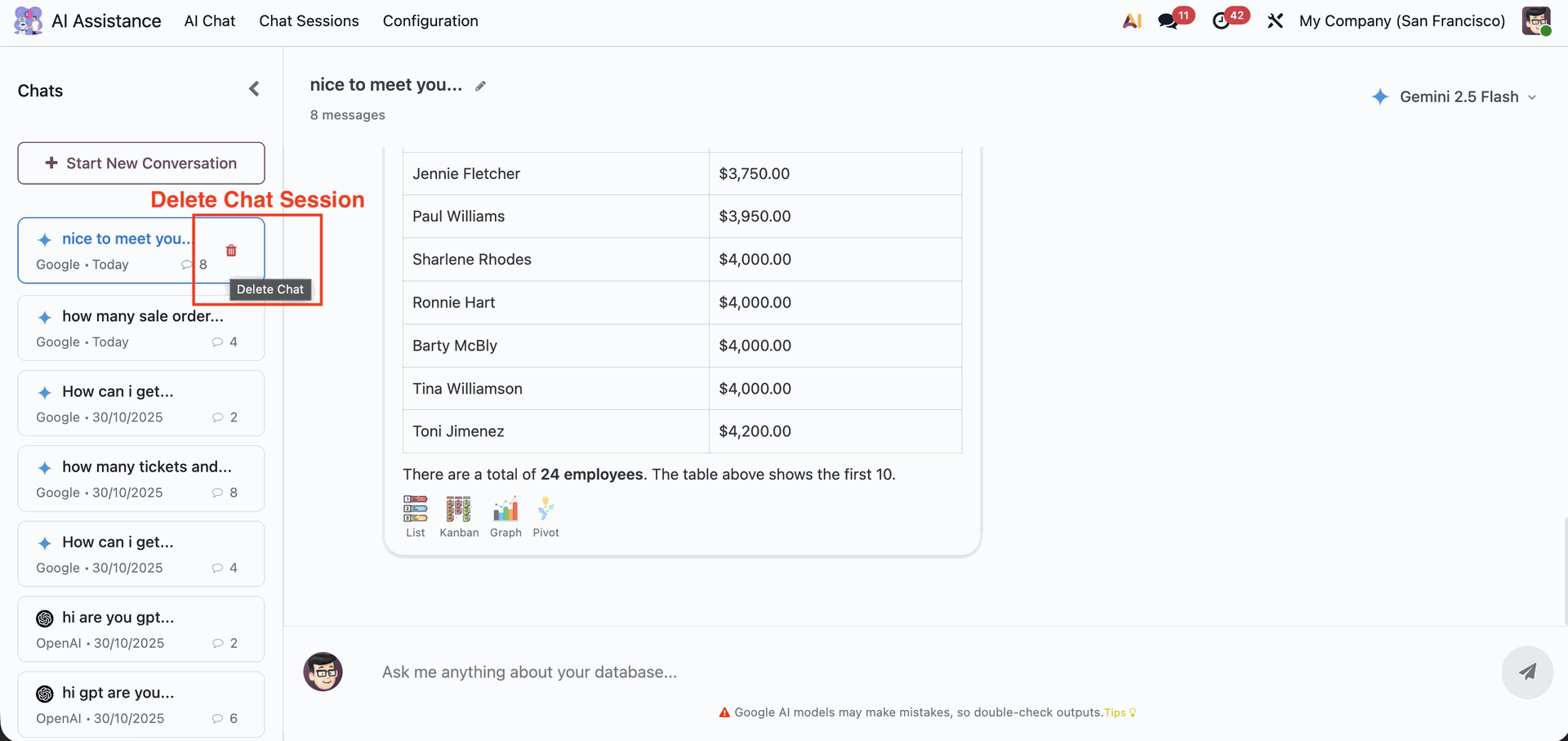Collapse the Chats sidebar
Image resolution: width=1568 pixels, height=741 pixels.
(x=254, y=89)
